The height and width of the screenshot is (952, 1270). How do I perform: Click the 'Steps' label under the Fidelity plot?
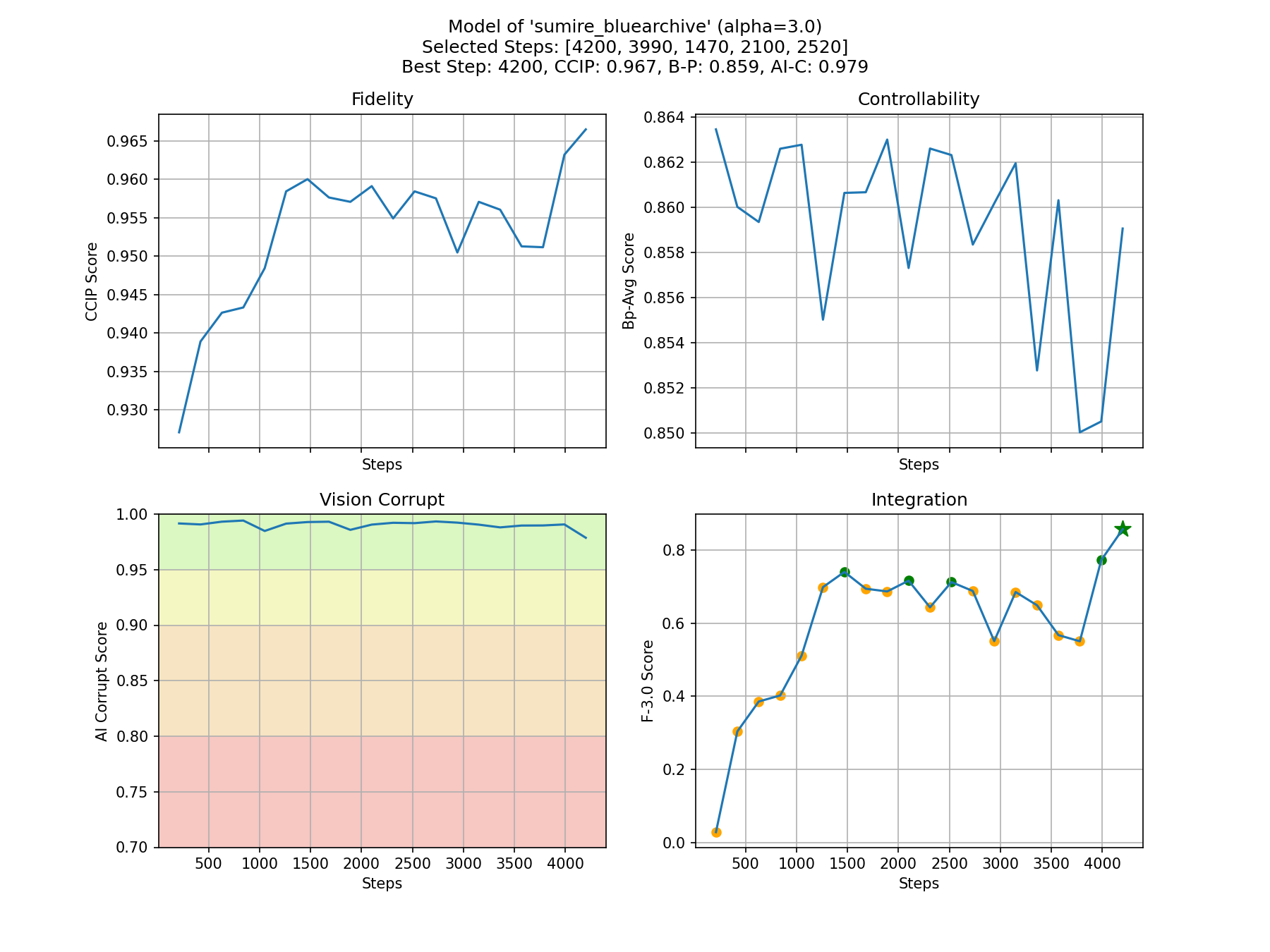point(382,465)
